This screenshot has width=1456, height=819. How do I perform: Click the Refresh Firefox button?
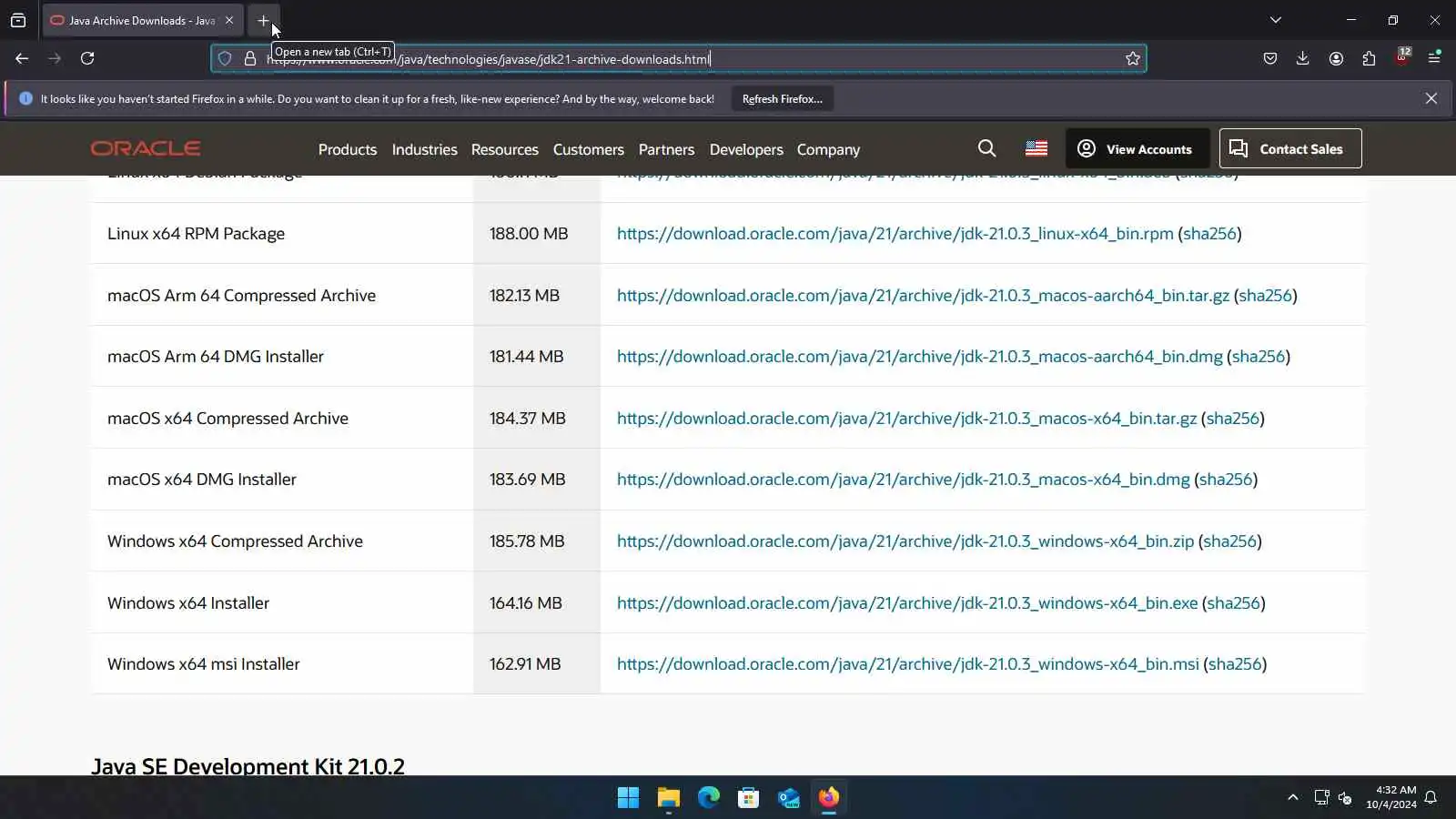click(783, 99)
